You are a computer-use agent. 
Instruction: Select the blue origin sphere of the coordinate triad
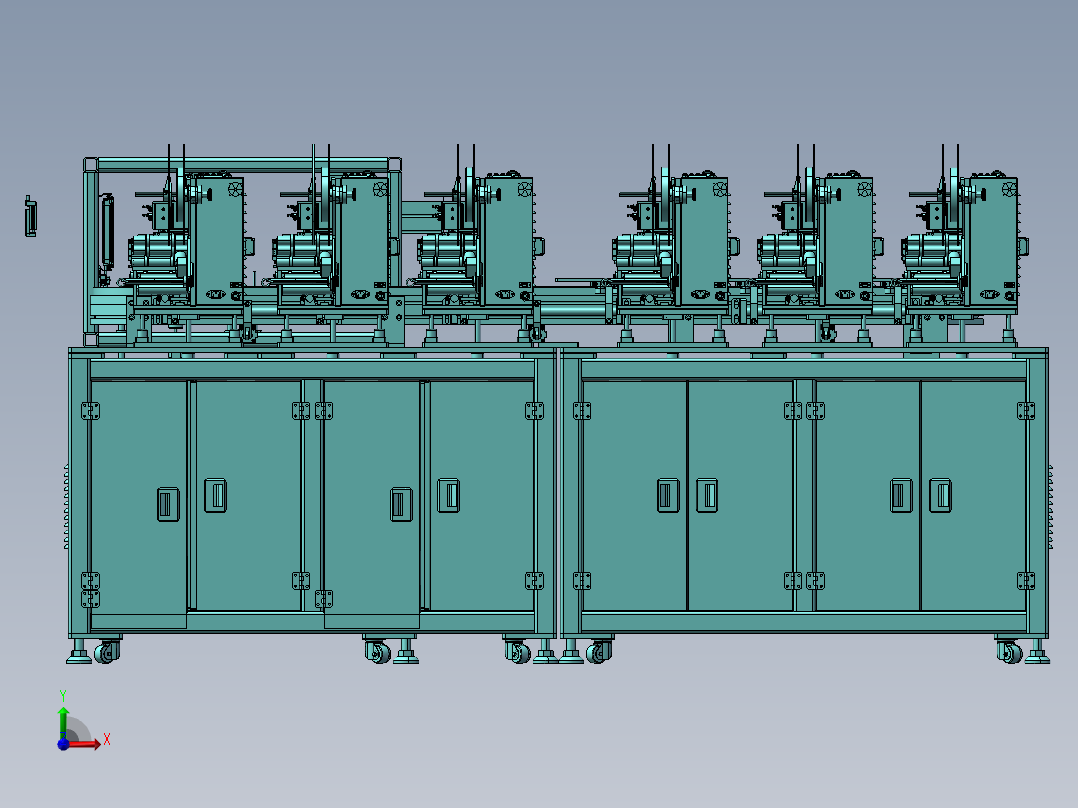[x=63, y=744]
